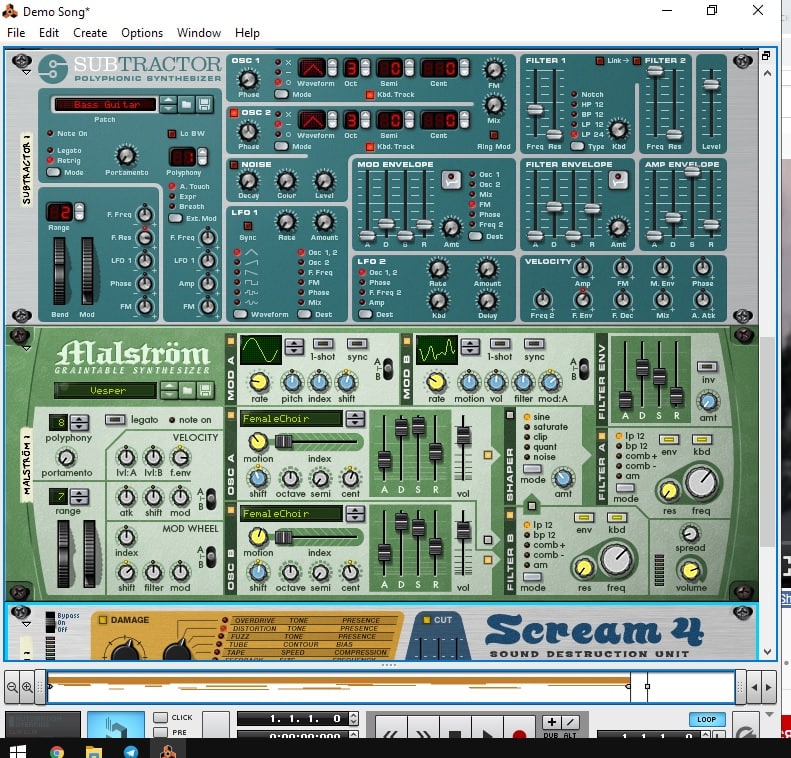The width and height of the screenshot is (791, 758).
Task: Open Telegram from the taskbar
Action: pyautogui.click(x=131, y=752)
